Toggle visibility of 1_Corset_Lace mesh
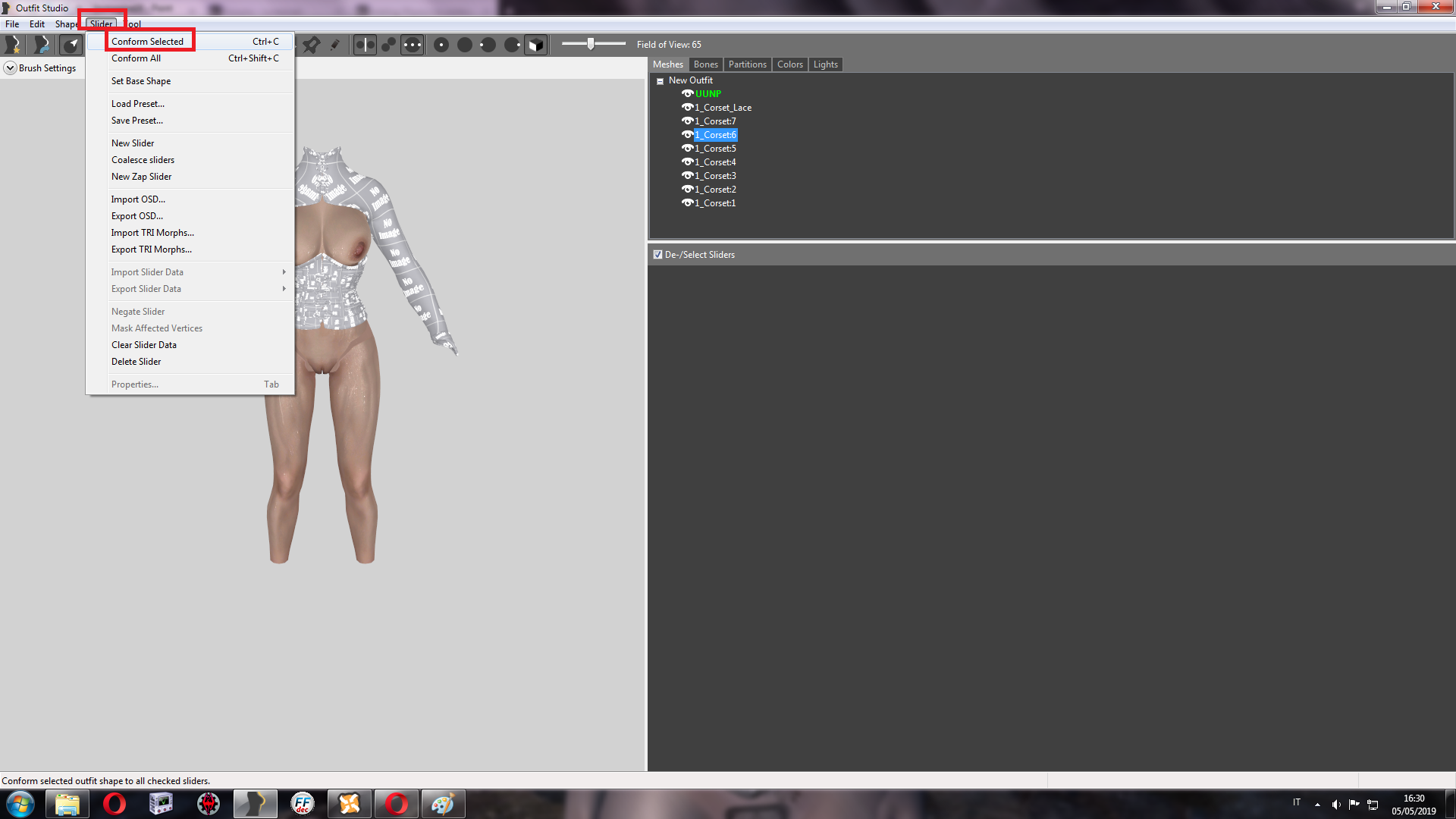The height and width of the screenshot is (819, 1456). [687, 108]
